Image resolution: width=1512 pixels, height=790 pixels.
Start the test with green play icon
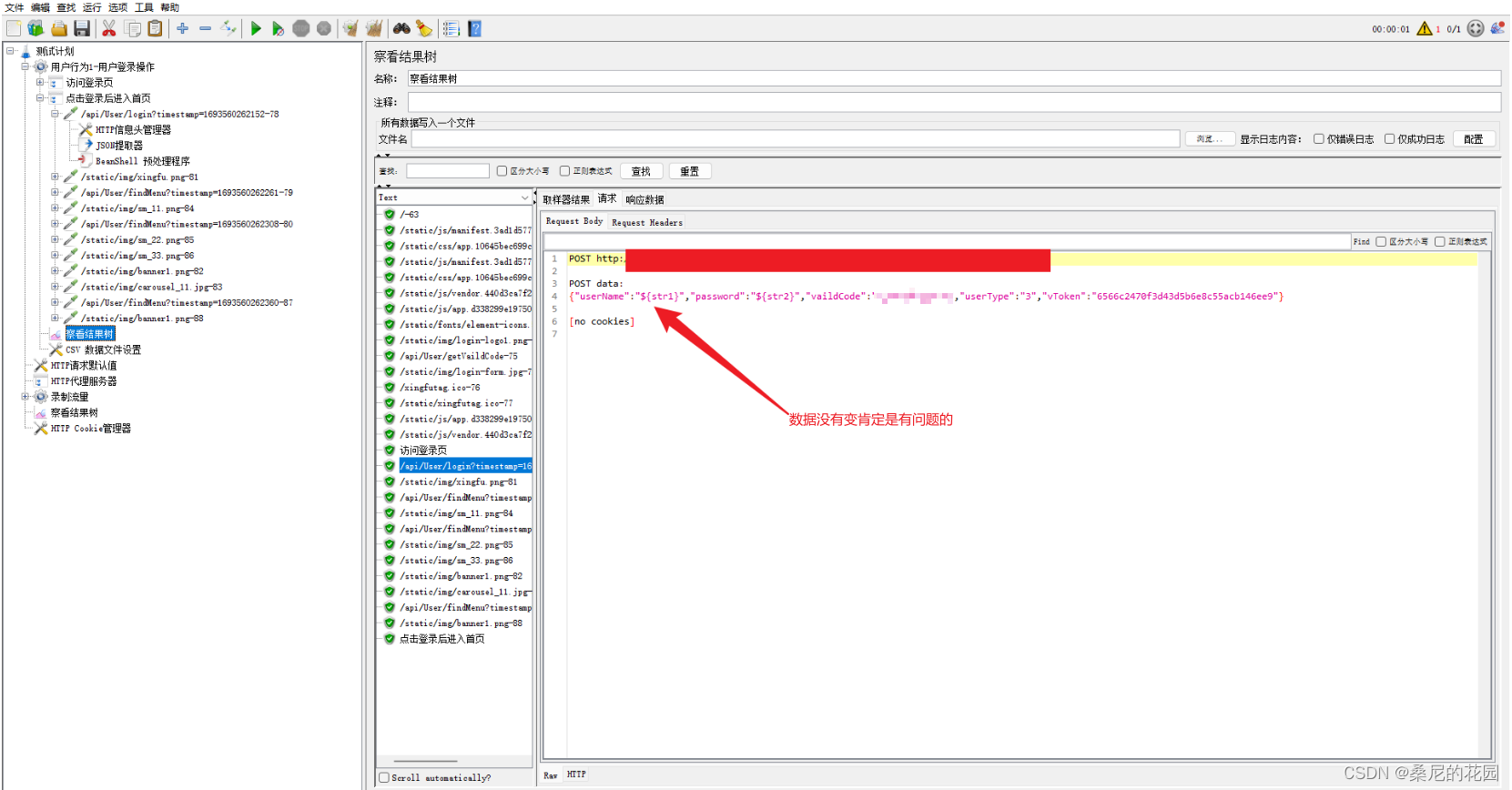[256, 29]
